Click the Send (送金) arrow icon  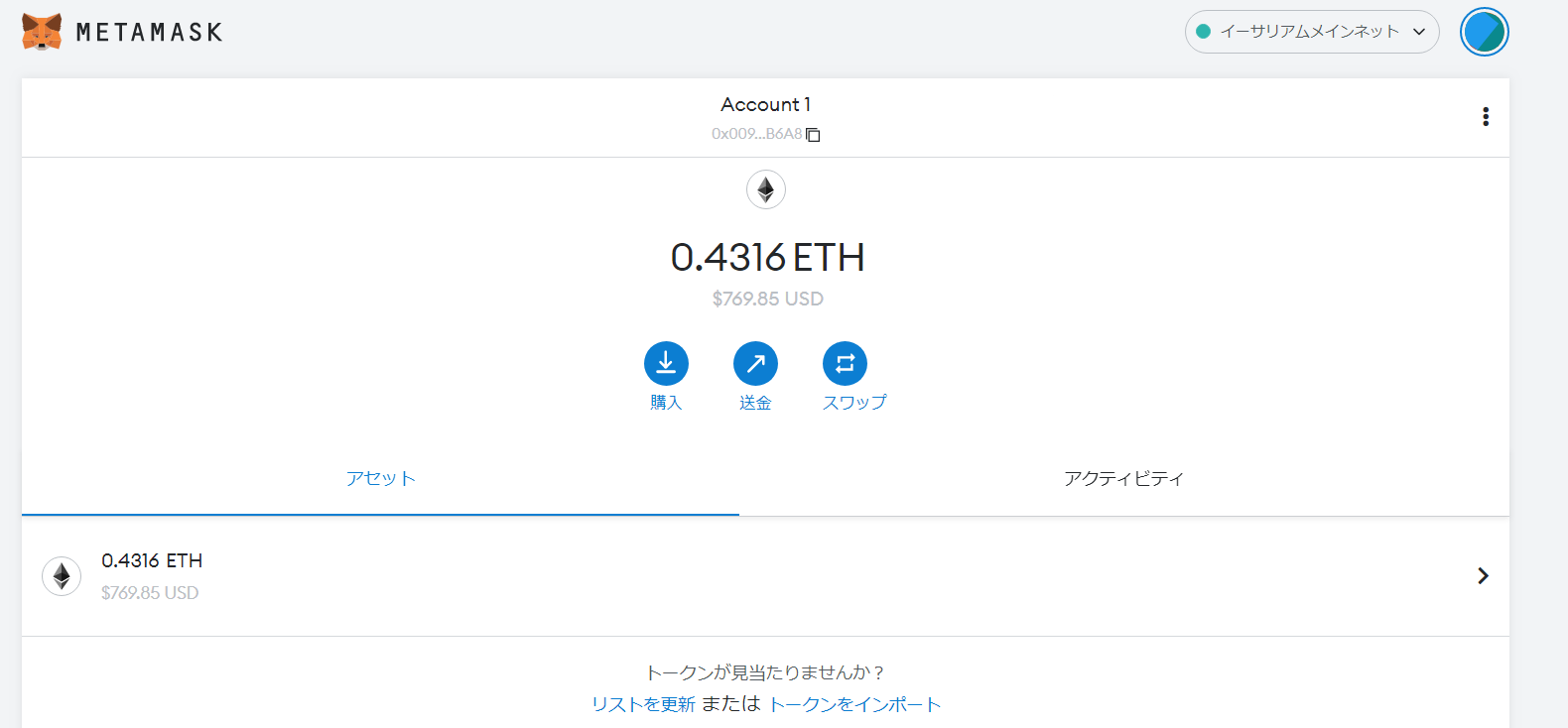click(755, 364)
